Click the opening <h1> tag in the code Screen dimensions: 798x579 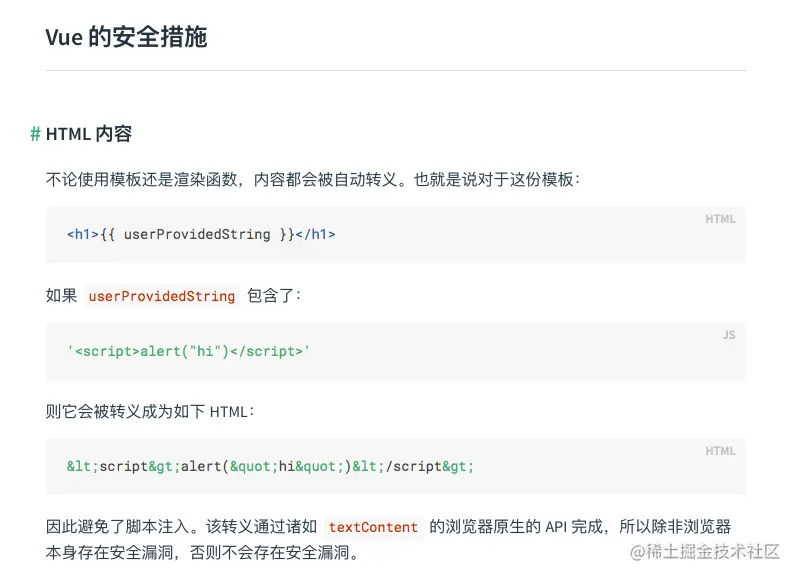[83, 235]
